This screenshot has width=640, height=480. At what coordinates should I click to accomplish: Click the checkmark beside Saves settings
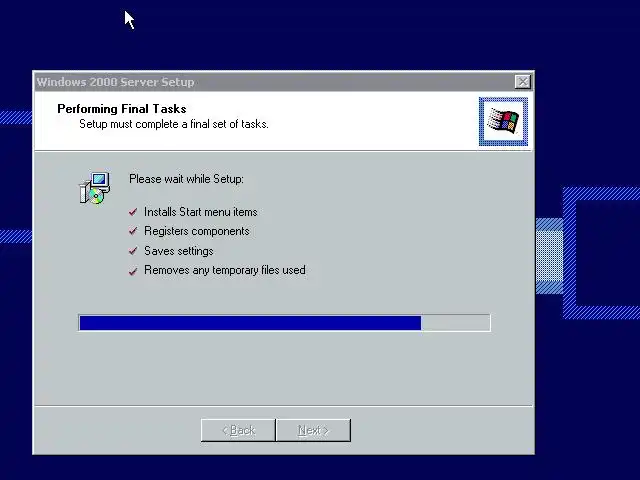pyautogui.click(x=133, y=251)
